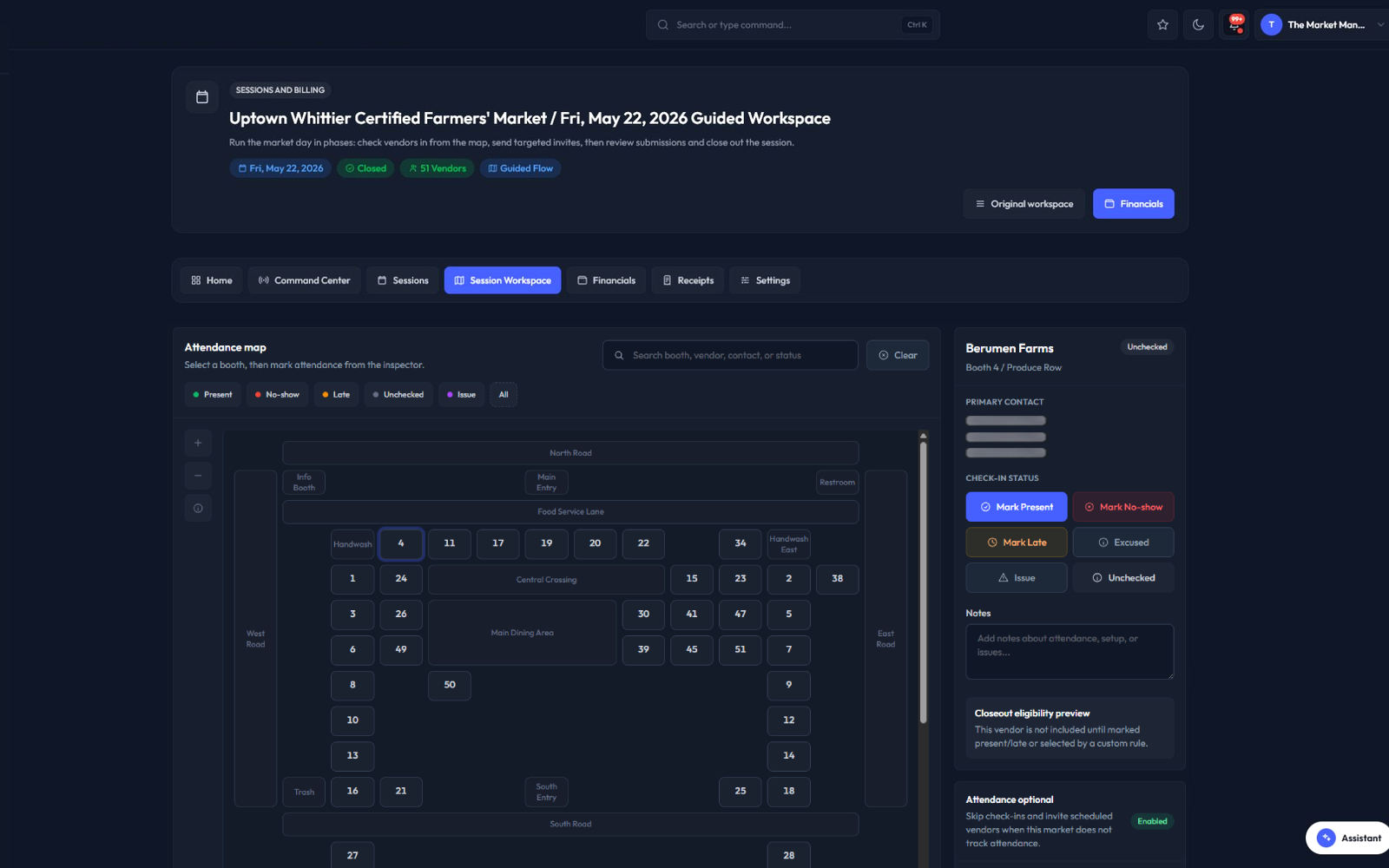1389x868 pixels.
Task: Select booth 49 on the map
Action: 401,649
